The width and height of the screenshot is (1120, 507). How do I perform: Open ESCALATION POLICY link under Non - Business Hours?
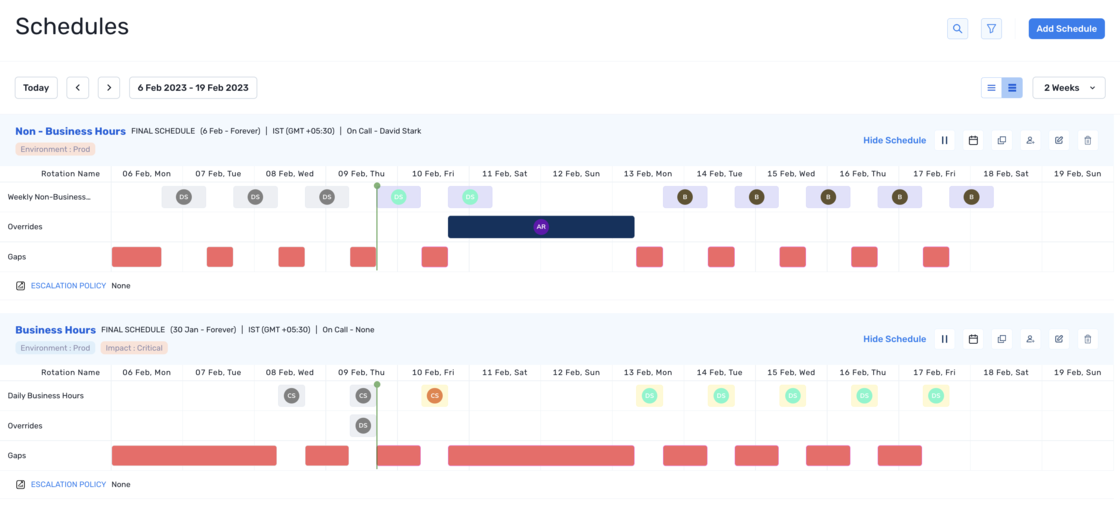pos(69,286)
